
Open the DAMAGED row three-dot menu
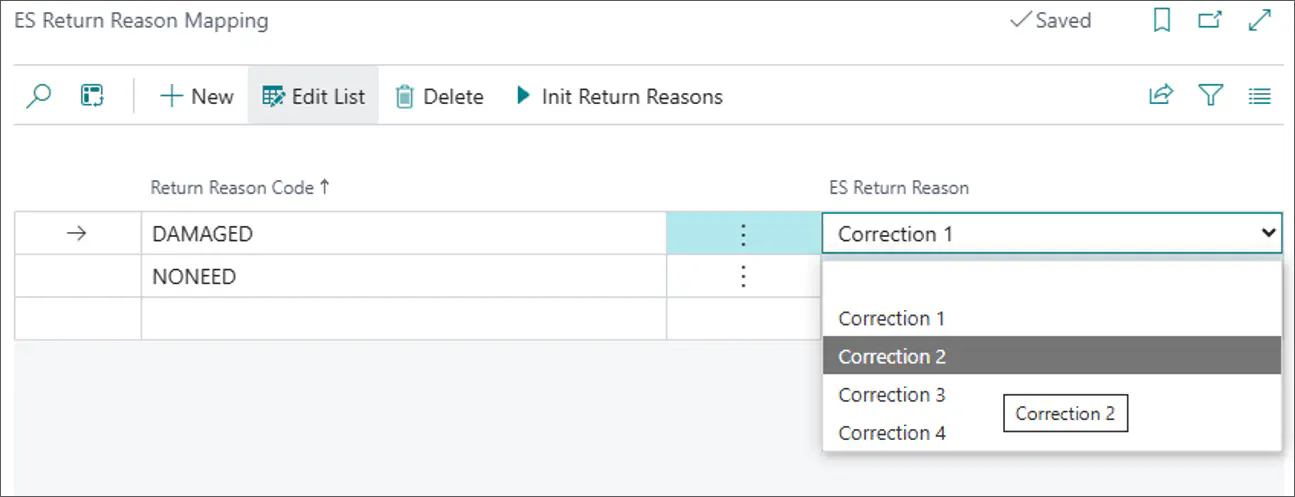(743, 234)
